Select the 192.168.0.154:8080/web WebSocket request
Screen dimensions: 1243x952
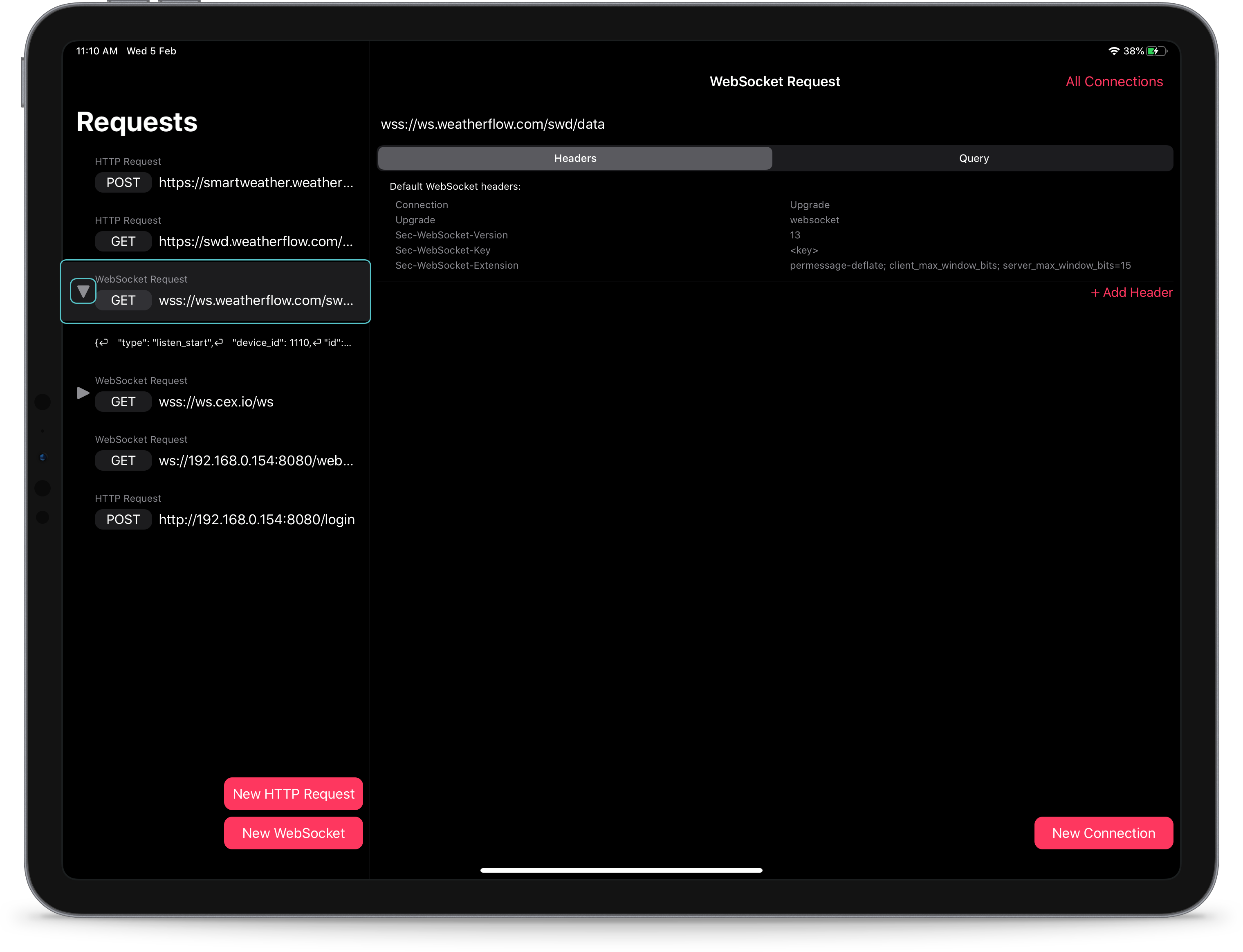256,461
